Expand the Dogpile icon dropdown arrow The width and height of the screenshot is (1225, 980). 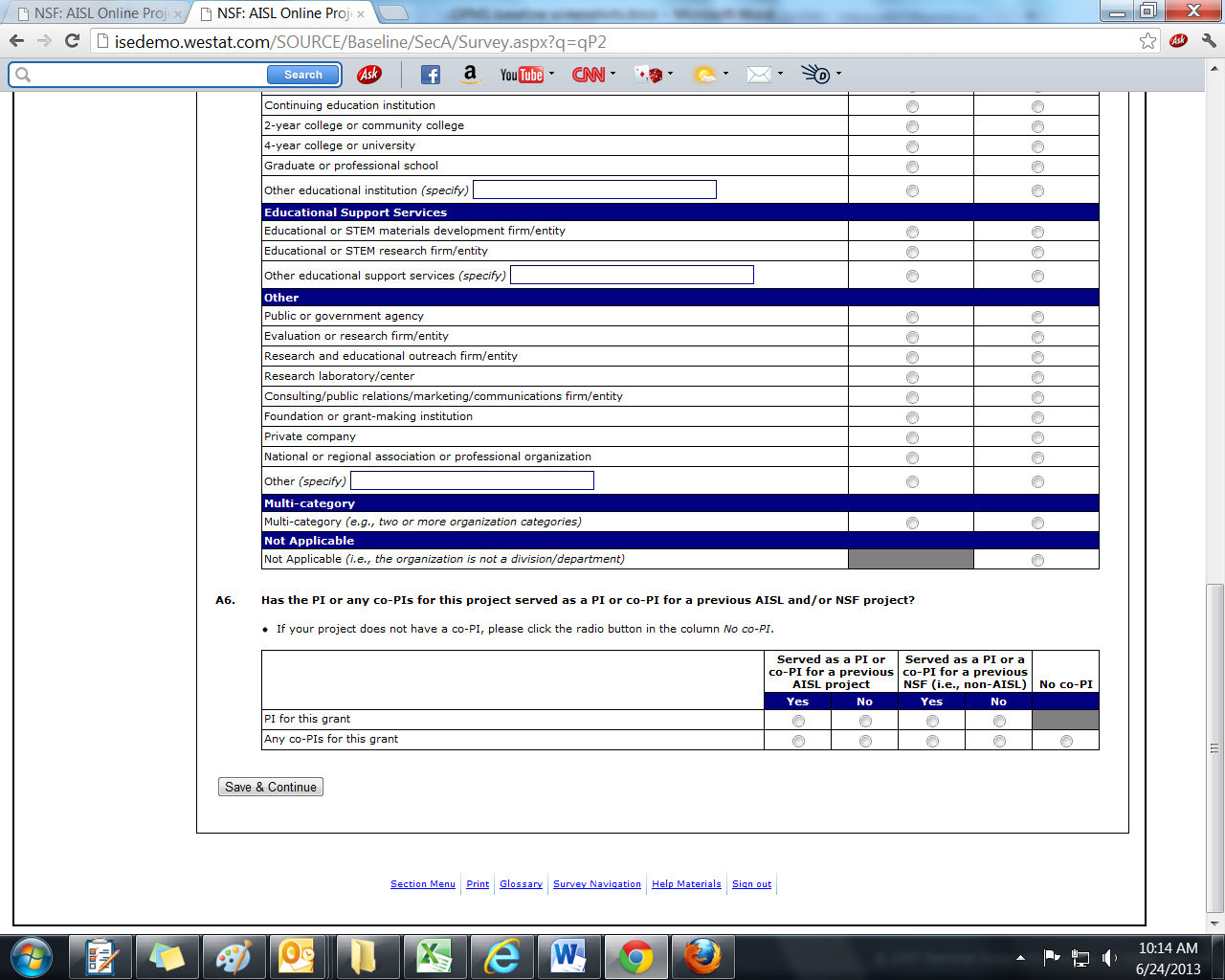(838, 74)
